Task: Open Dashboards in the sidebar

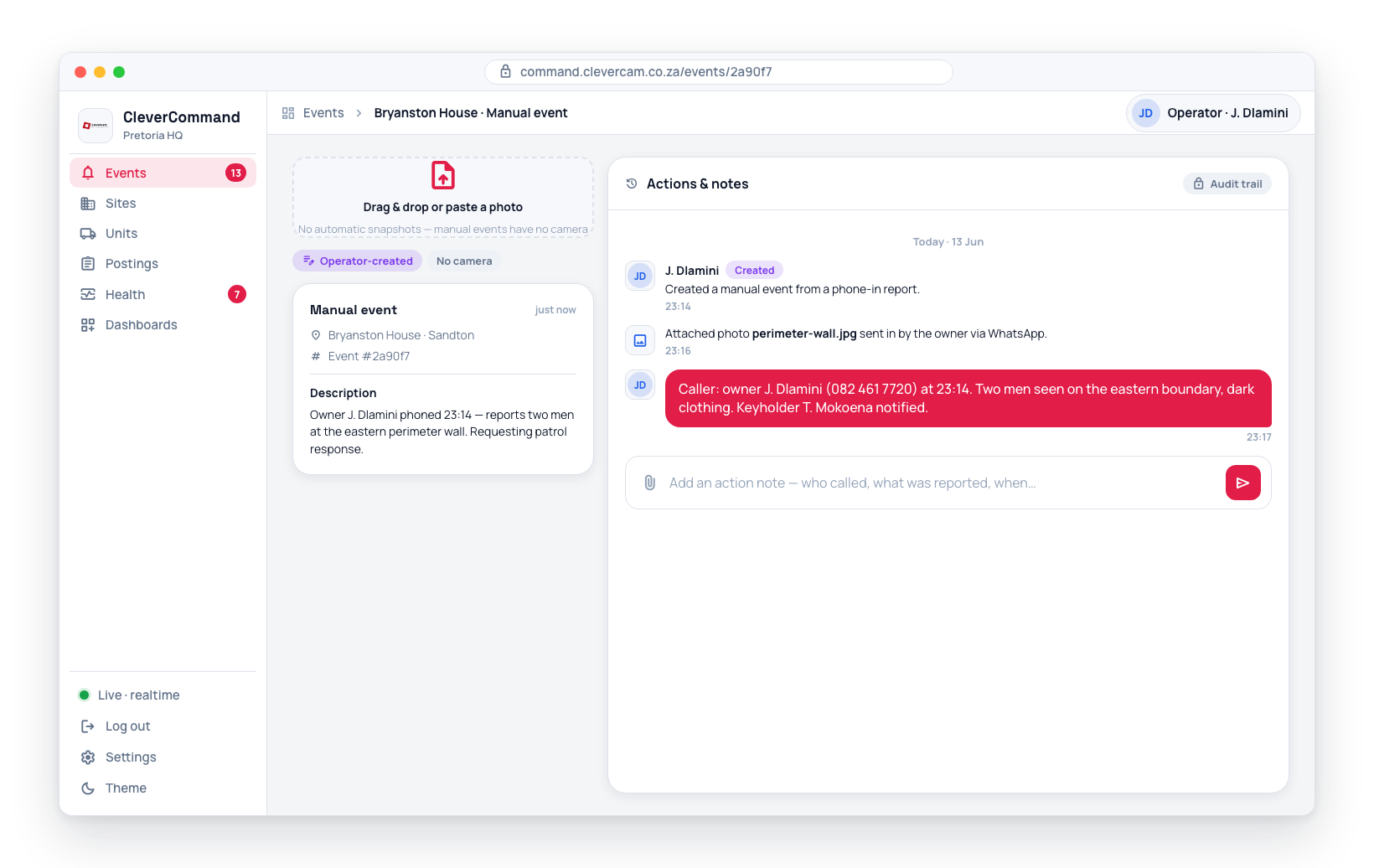Action: [163, 325]
